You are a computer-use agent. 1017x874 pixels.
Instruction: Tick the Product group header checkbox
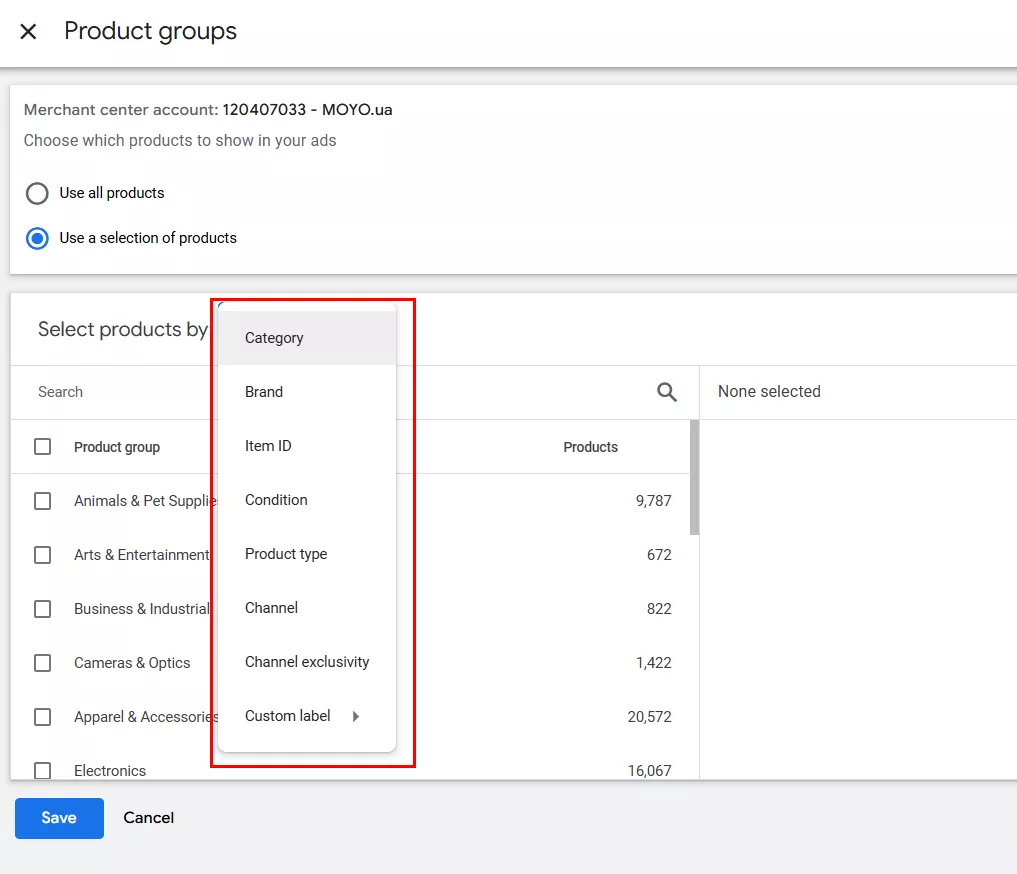click(43, 447)
